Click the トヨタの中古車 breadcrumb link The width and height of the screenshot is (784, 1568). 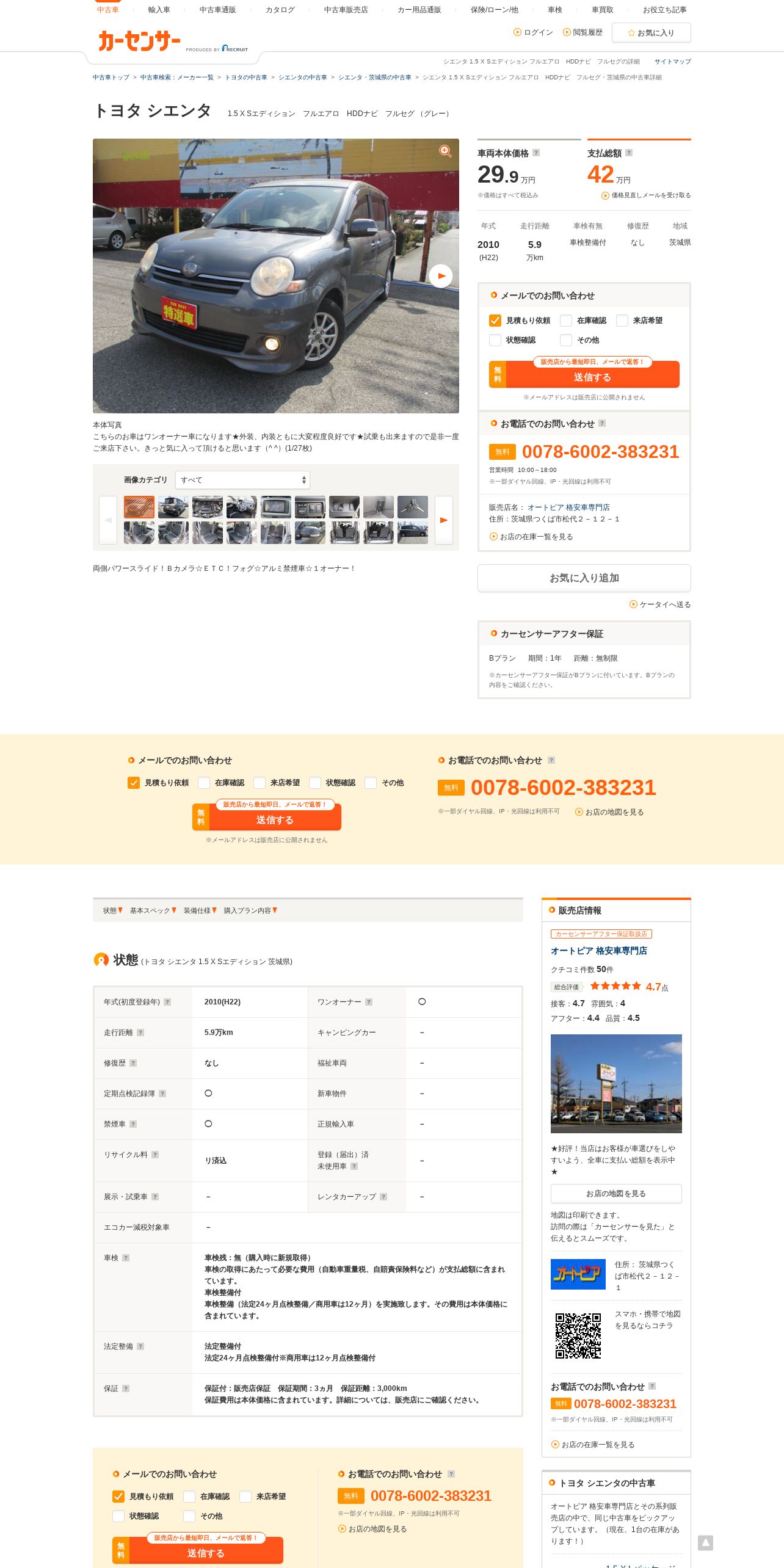246,78
